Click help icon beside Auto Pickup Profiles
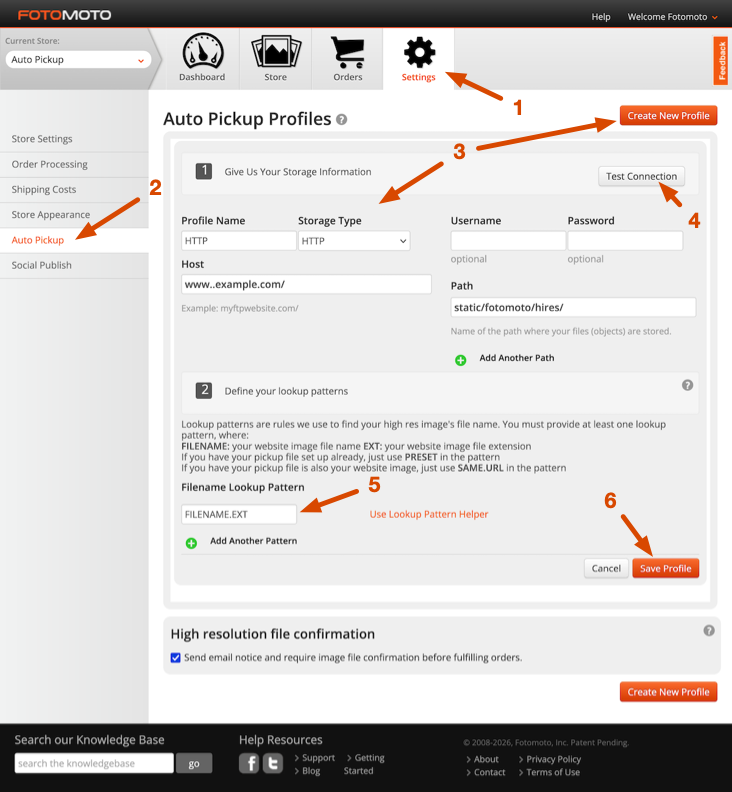Image resolution: width=732 pixels, height=792 pixels. click(341, 120)
